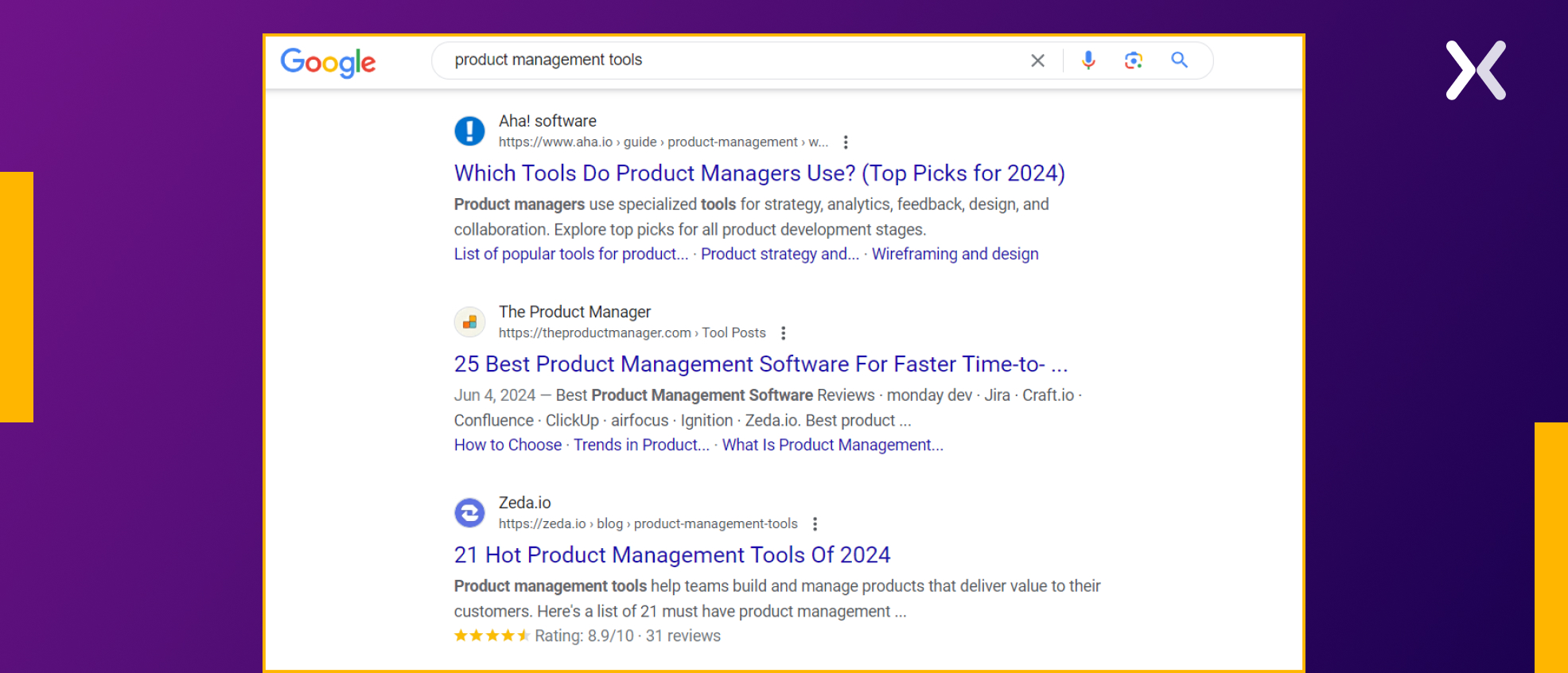Click the star rating under Zeda.io result

pos(492,636)
